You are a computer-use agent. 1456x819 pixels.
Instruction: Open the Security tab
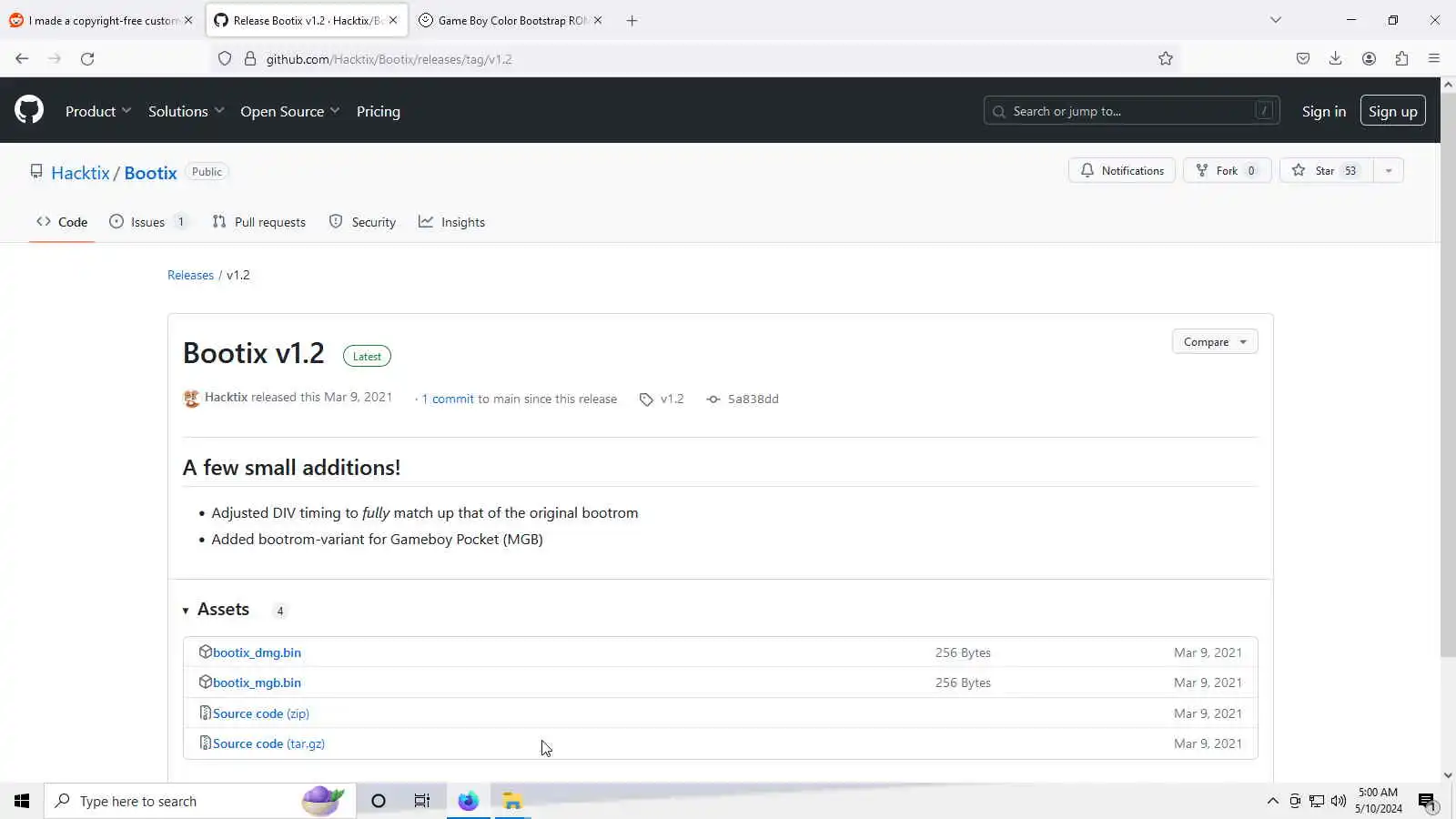pyautogui.click(x=362, y=222)
